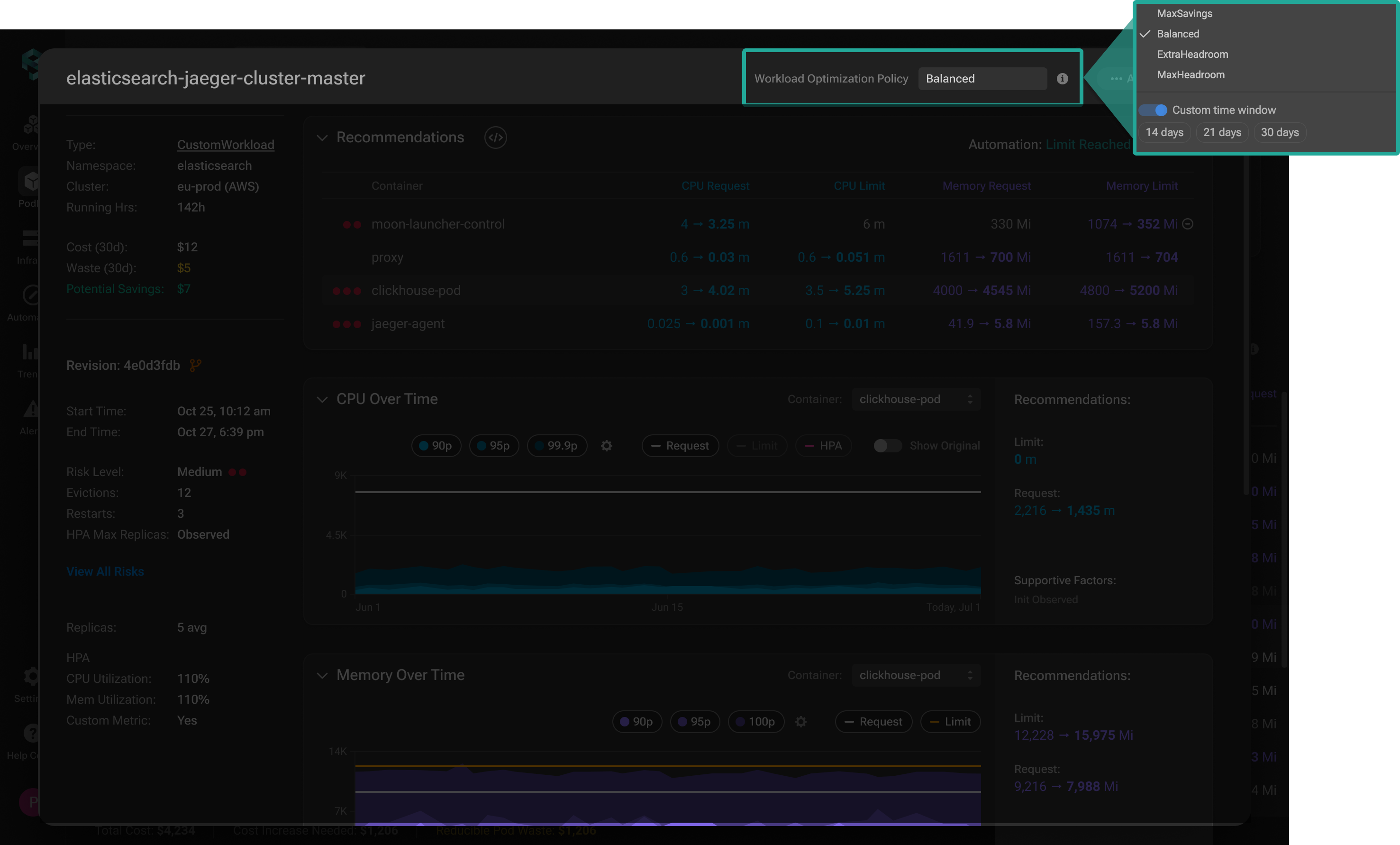
Task: Click the memory request recommendation 9,216 → 7,988 Mi
Action: (1066, 786)
